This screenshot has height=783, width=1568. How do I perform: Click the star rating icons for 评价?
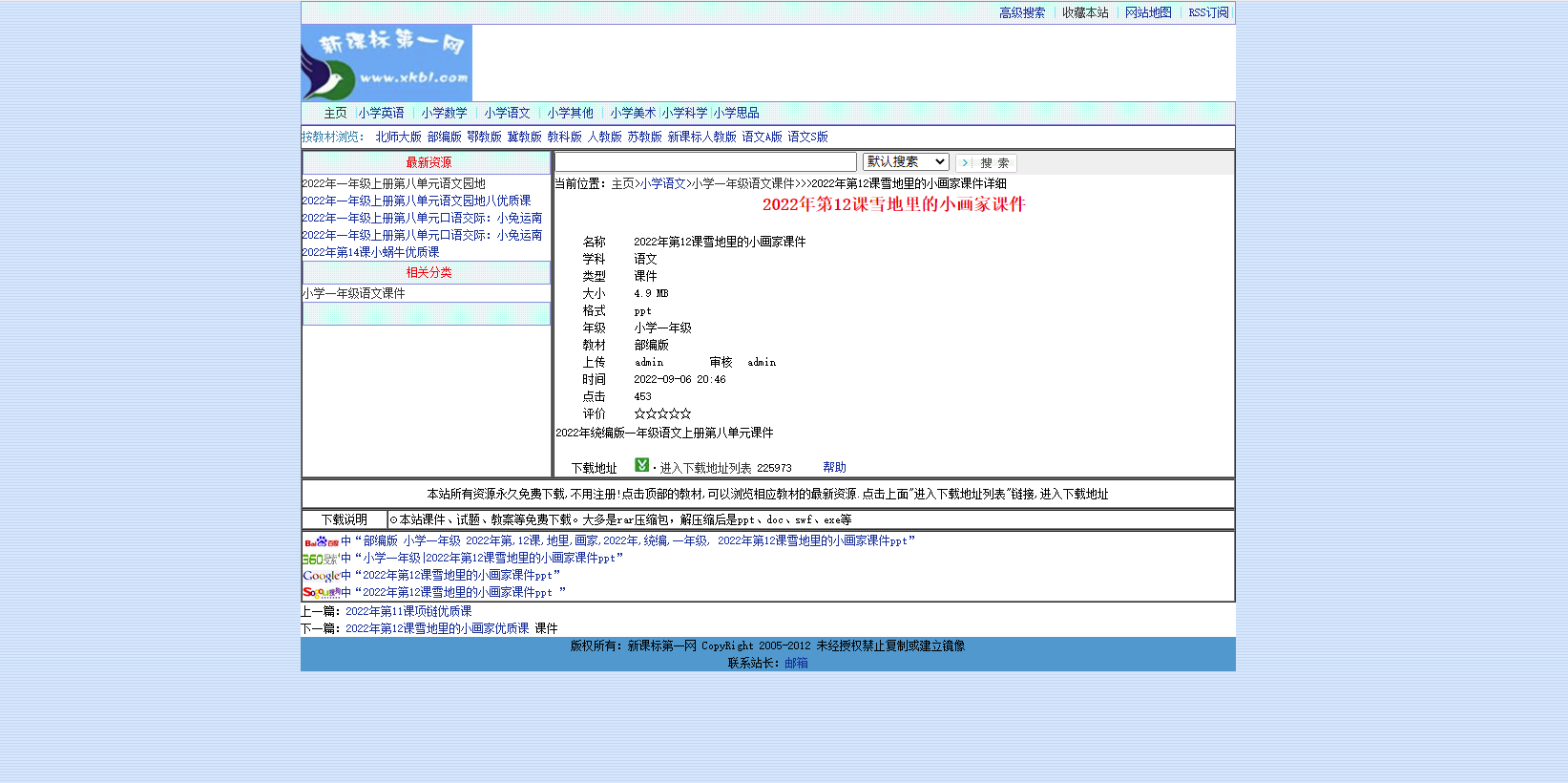(x=662, y=413)
